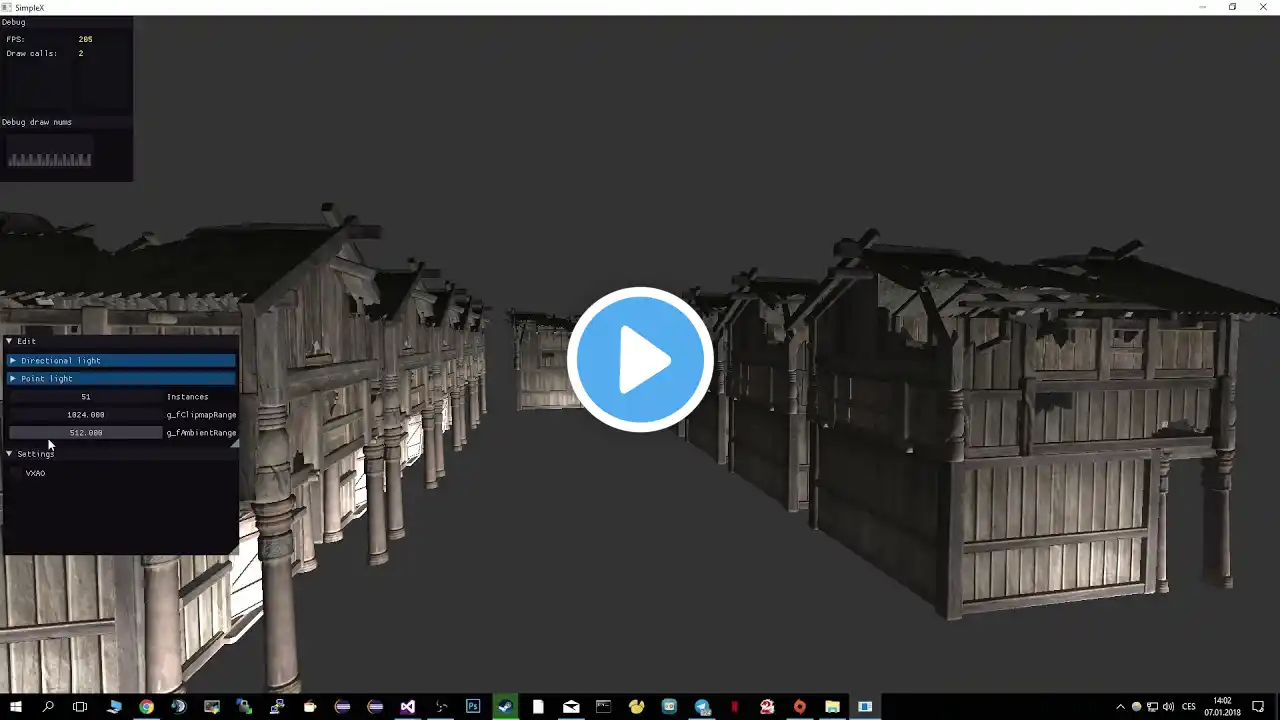Open Photoshop from the taskbar
The height and width of the screenshot is (720, 1280).
(x=473, y=707)
